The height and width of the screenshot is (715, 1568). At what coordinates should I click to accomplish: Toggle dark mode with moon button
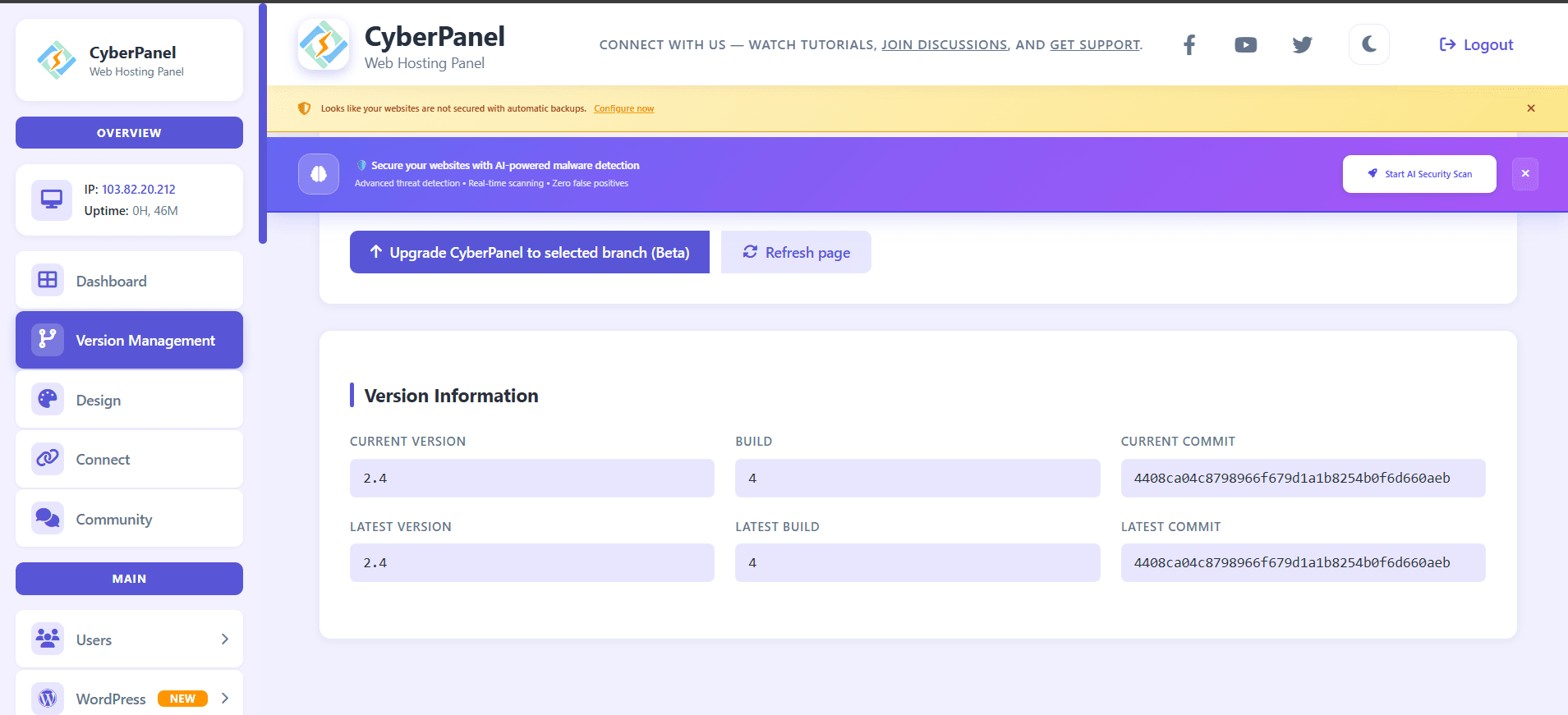point(1368,44)
